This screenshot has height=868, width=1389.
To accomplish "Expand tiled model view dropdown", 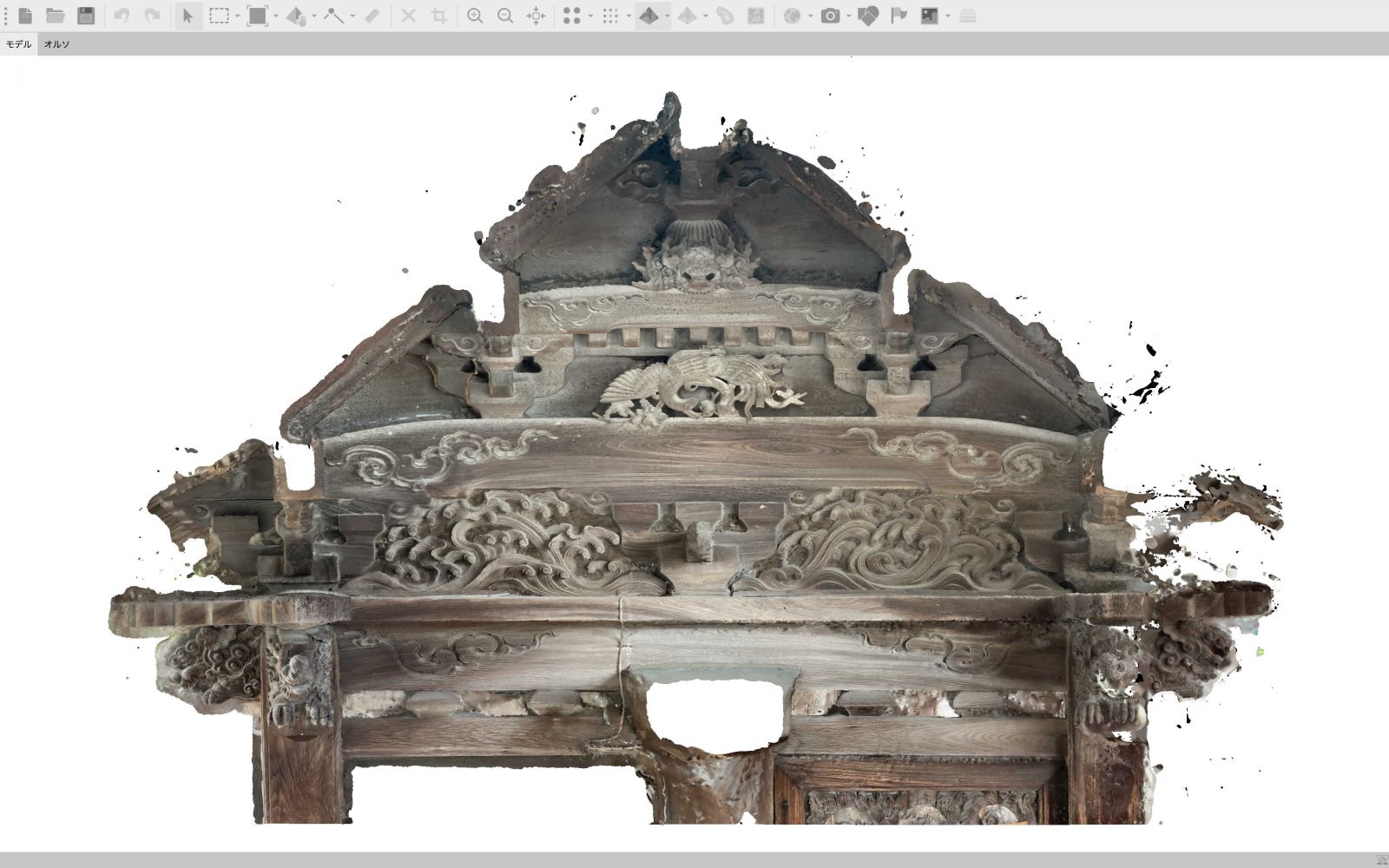I will click(705, 16).
